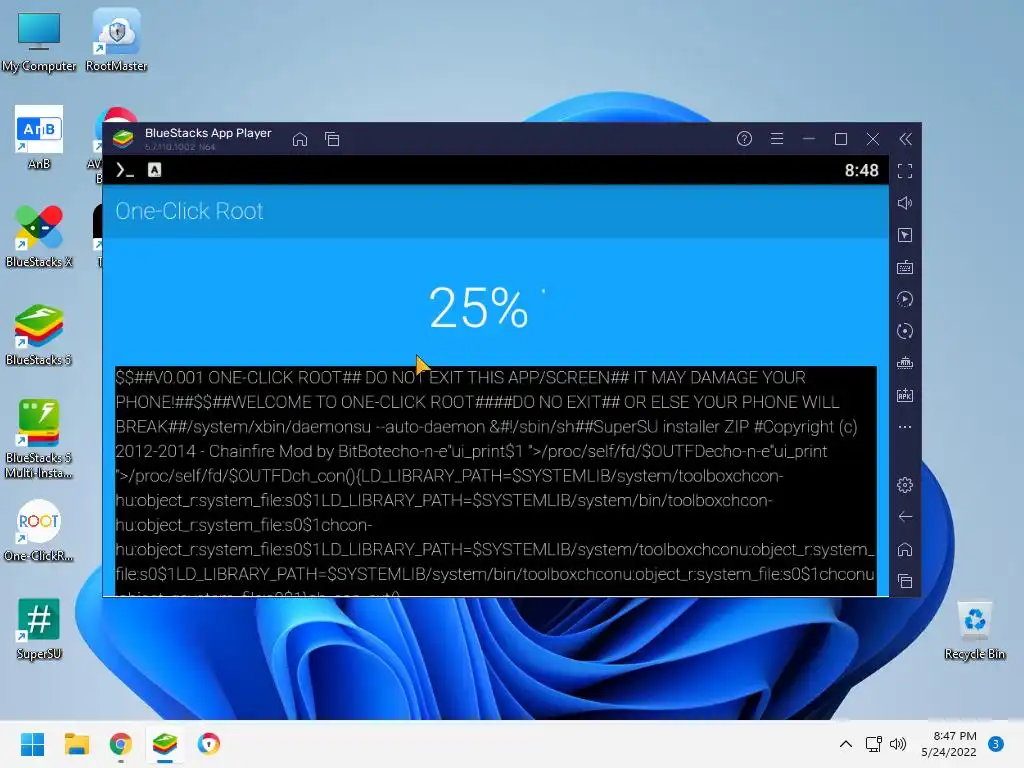
Task: Click the speaker icon in system tray
Action: click(x=899, y=744)
